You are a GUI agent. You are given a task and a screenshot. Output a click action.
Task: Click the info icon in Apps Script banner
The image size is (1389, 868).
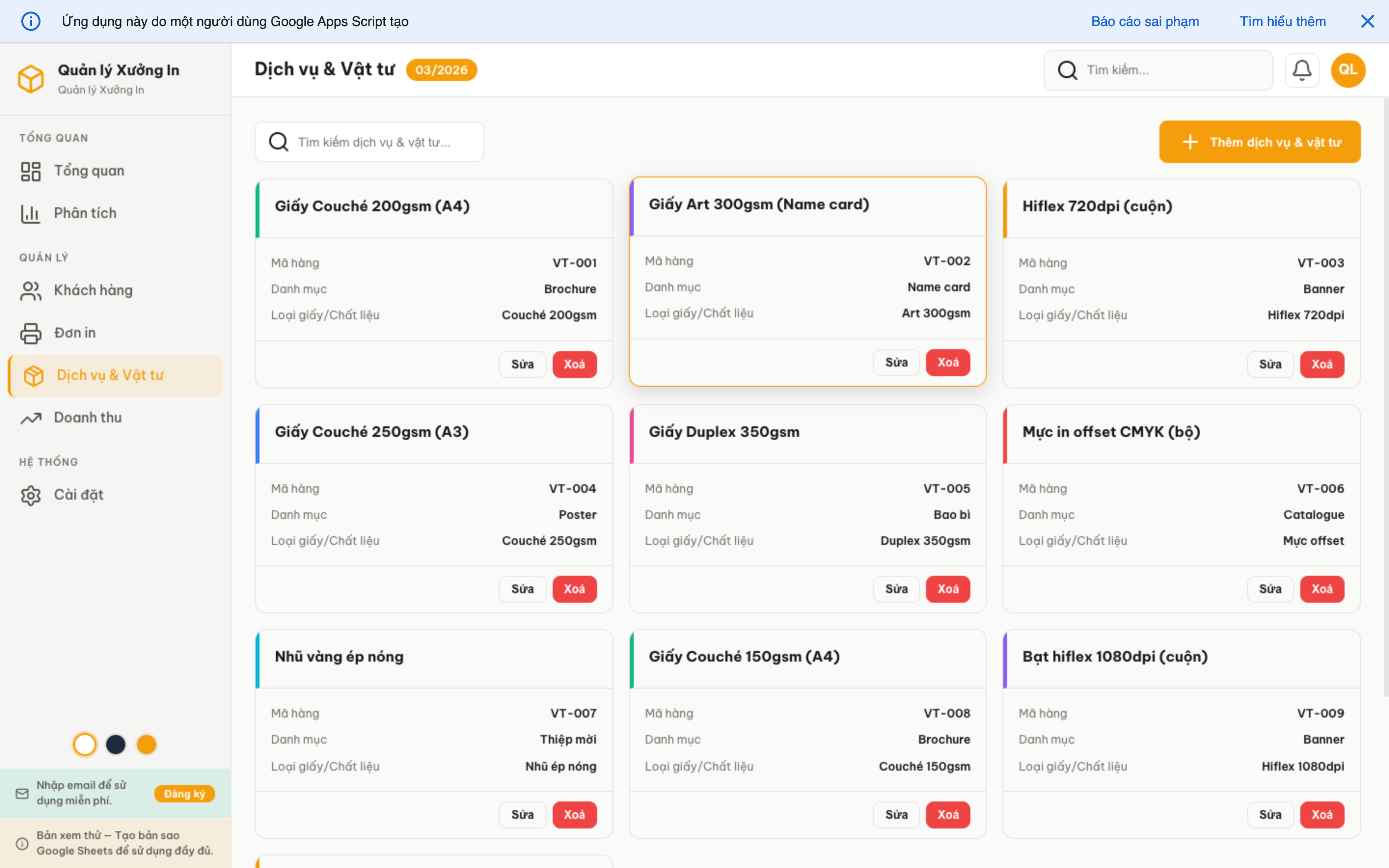click(31, 21)
